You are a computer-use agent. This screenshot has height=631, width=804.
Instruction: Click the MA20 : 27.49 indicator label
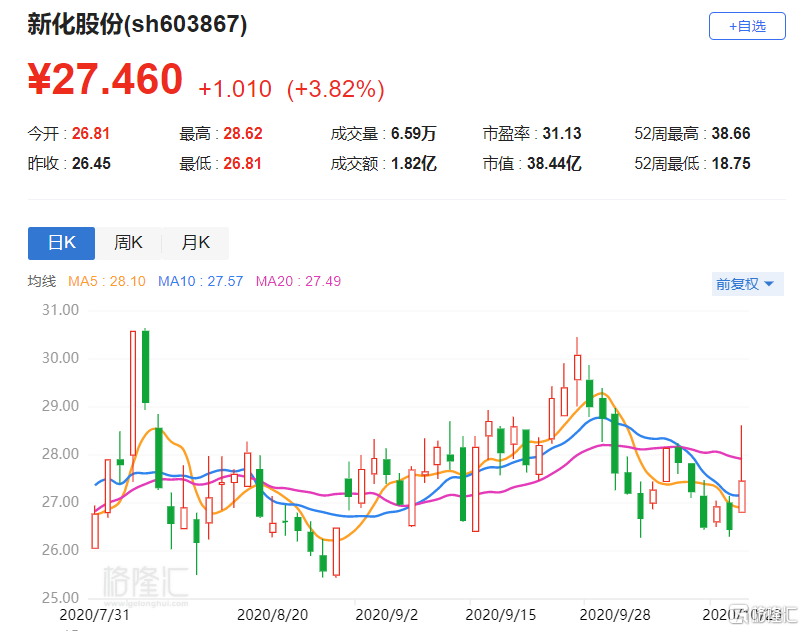298,281
